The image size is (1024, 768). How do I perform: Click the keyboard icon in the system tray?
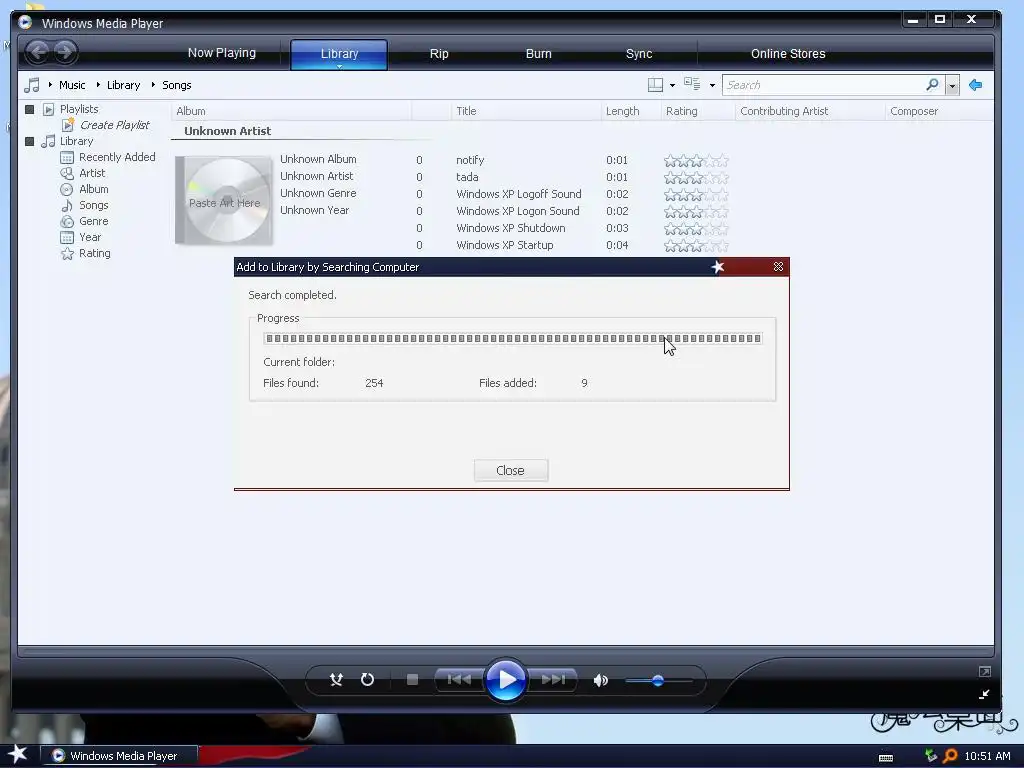tap(886, 758)
